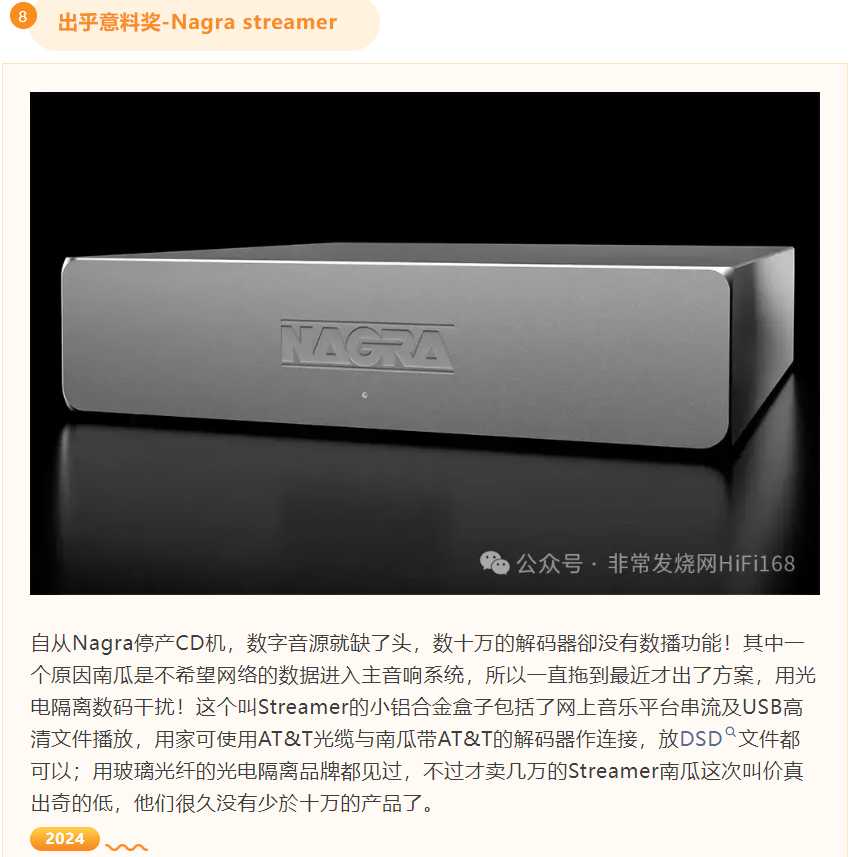Screen dimensions: 849x857
Task: Open the Nagra streamer product photo
Action: (425, 343)
